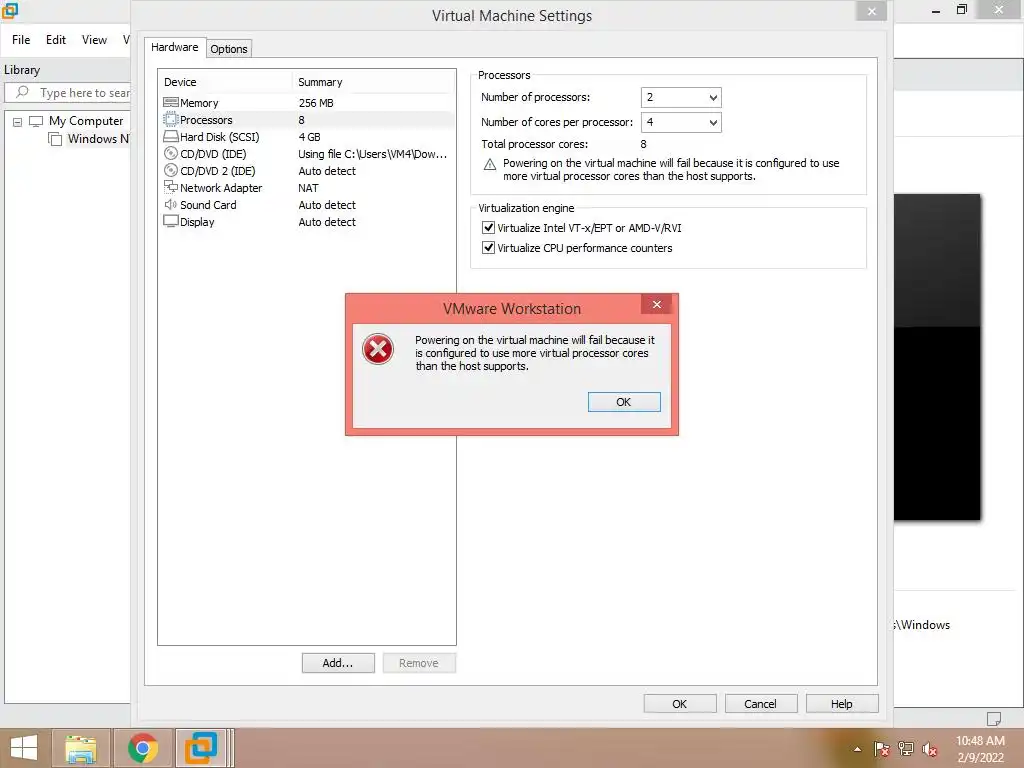Click the CD/DVD 2 (IDE) disc icon

(170, 170)
